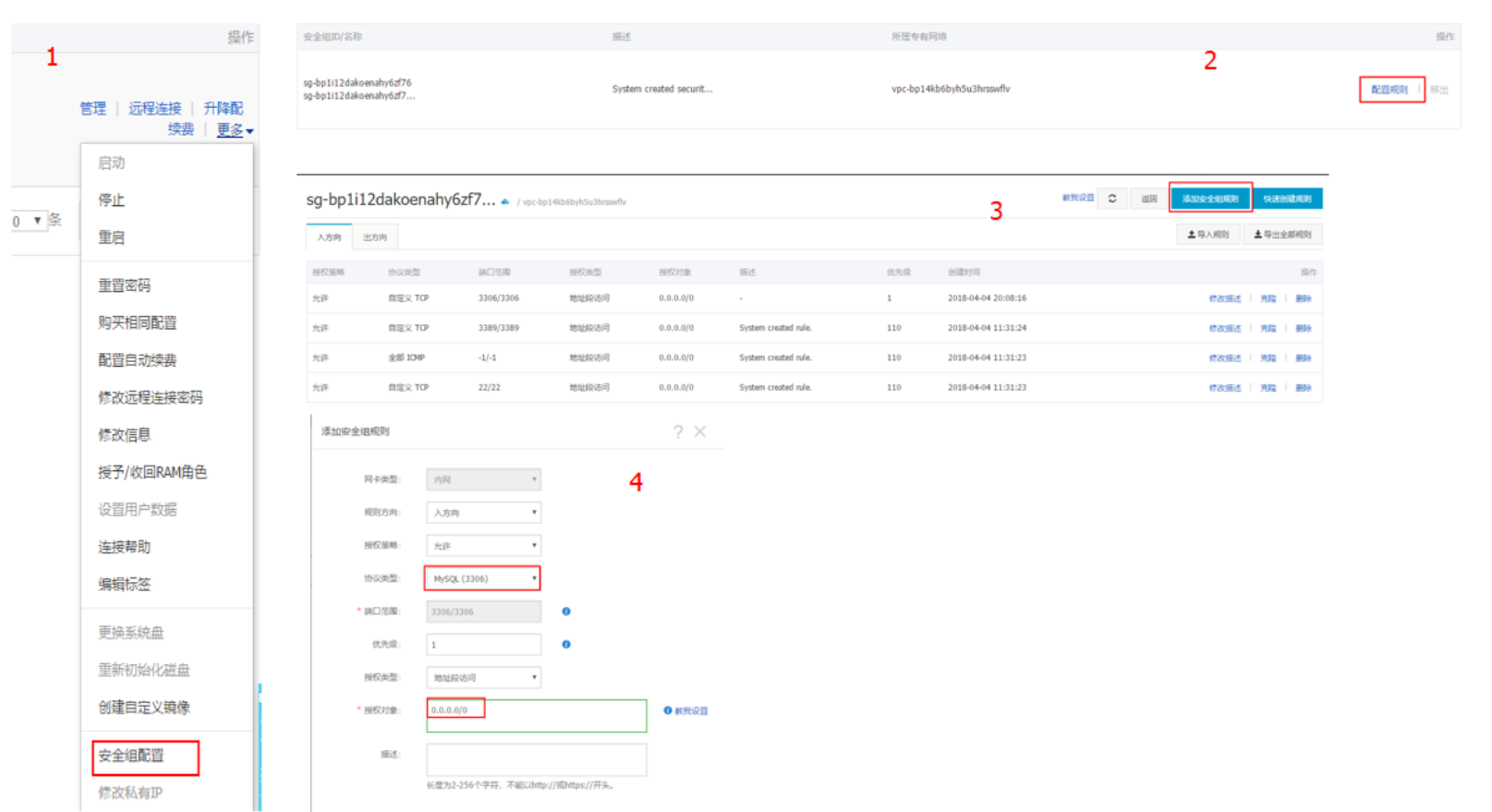Click the refresh icon in security group toolbar

click(x=1112, y=199)
